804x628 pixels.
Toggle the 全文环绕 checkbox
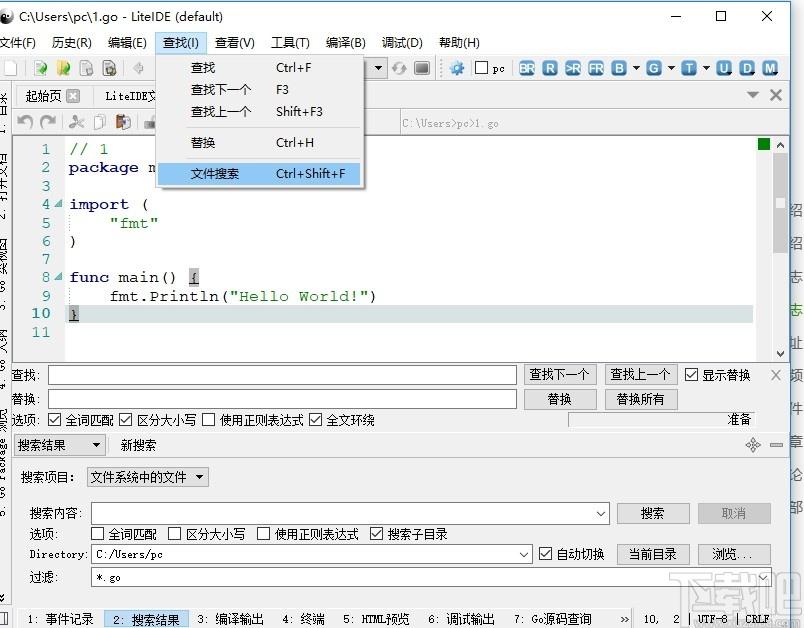click(x=315, y=420)
